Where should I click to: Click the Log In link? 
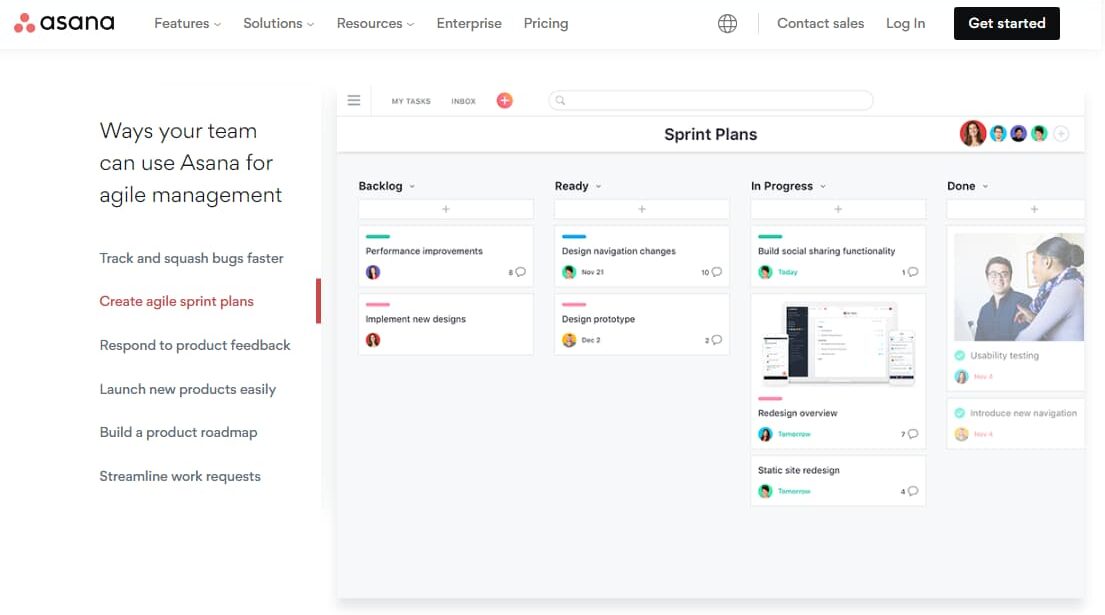[905, 23]
